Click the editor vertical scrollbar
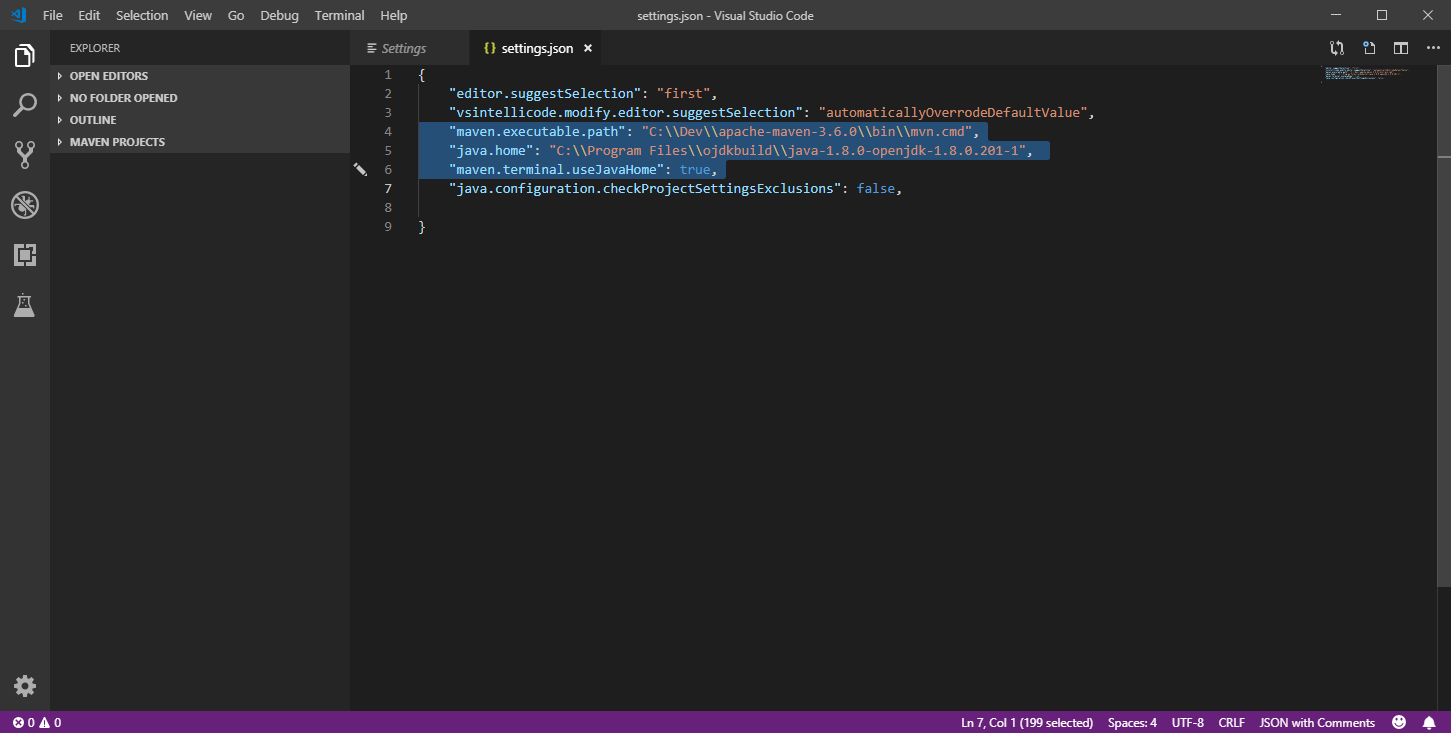This screenshot has width=1451, height=733. coord(1444,325)
